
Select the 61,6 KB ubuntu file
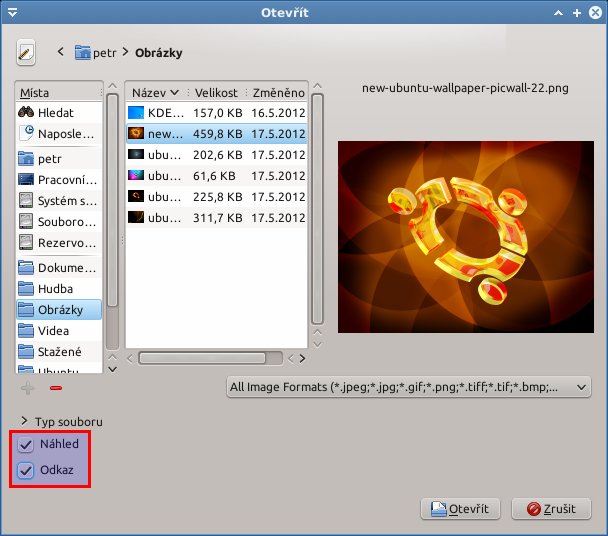[x=217, y=176]
